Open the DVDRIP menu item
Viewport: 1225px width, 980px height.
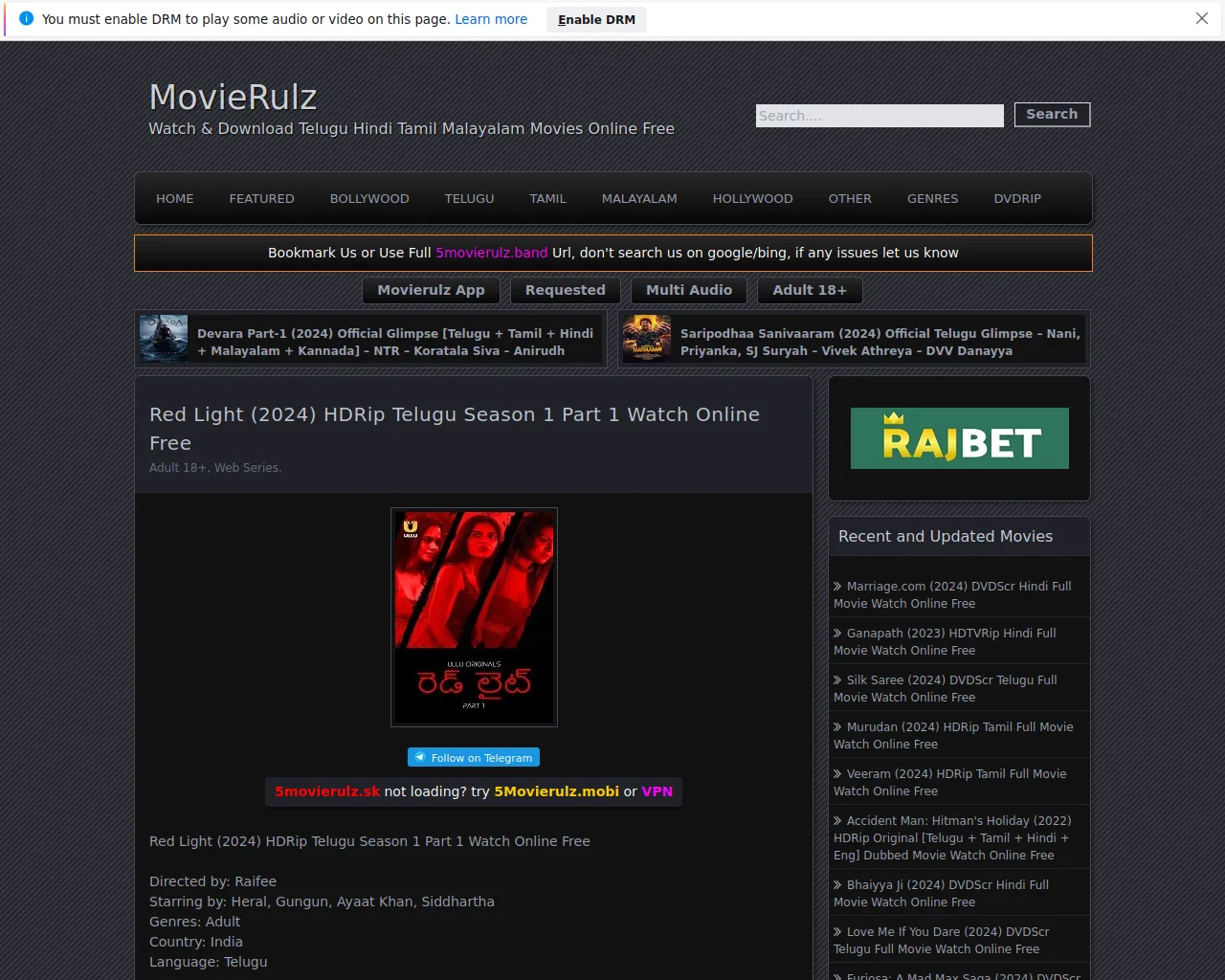coord(1017,199)
